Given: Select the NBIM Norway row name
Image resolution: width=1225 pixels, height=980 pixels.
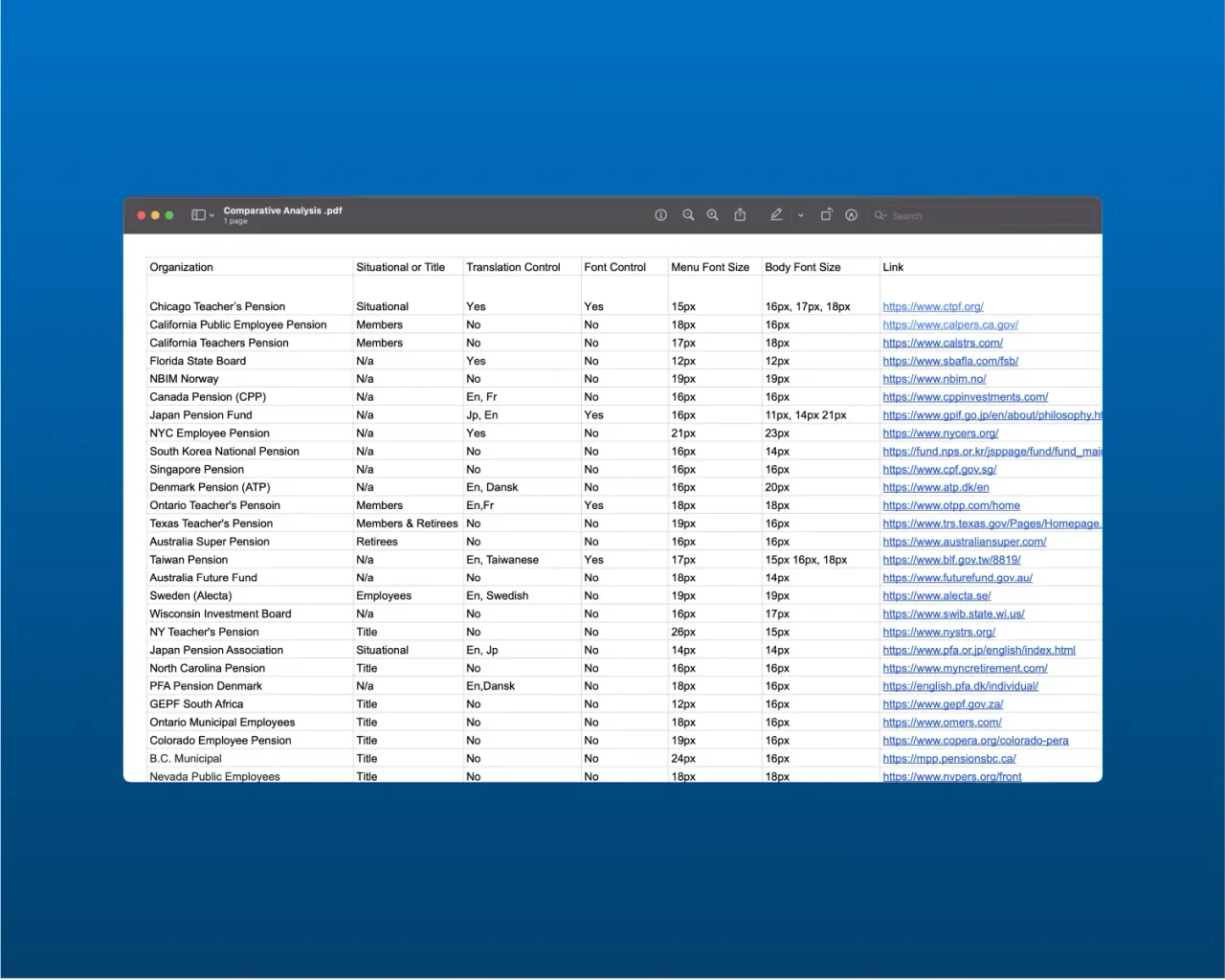Looking at the screenshot, I should pyautogui.click(x=184, y=379).
